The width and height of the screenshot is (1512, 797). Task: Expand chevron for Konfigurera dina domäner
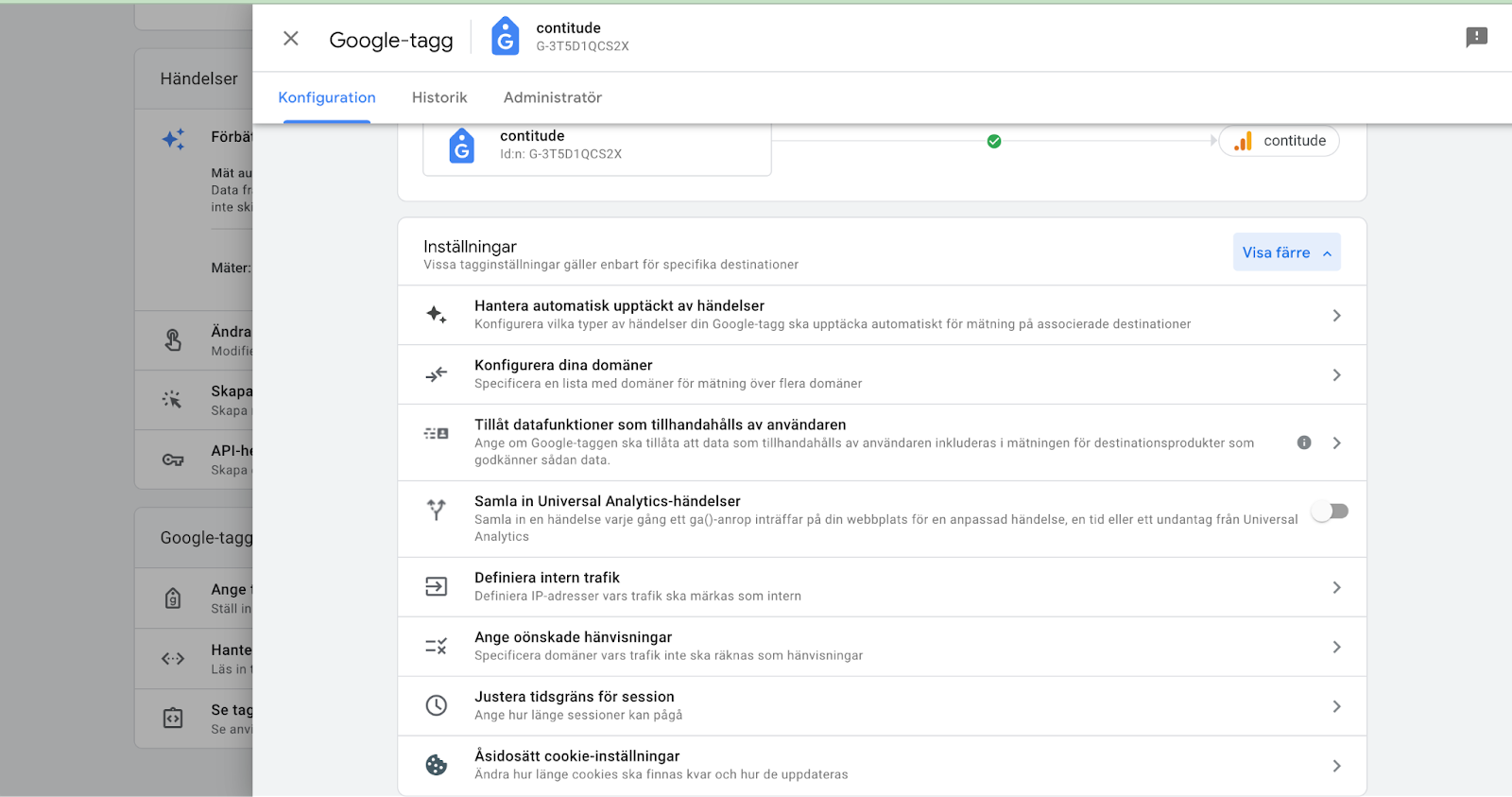pyautogui.click(x=1336, y=375)
